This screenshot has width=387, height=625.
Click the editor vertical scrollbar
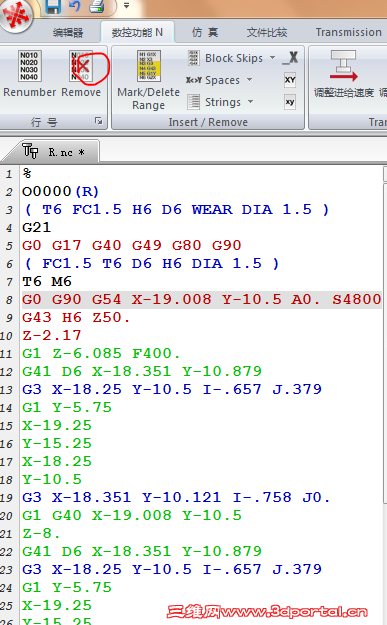[x=385, y=343]
